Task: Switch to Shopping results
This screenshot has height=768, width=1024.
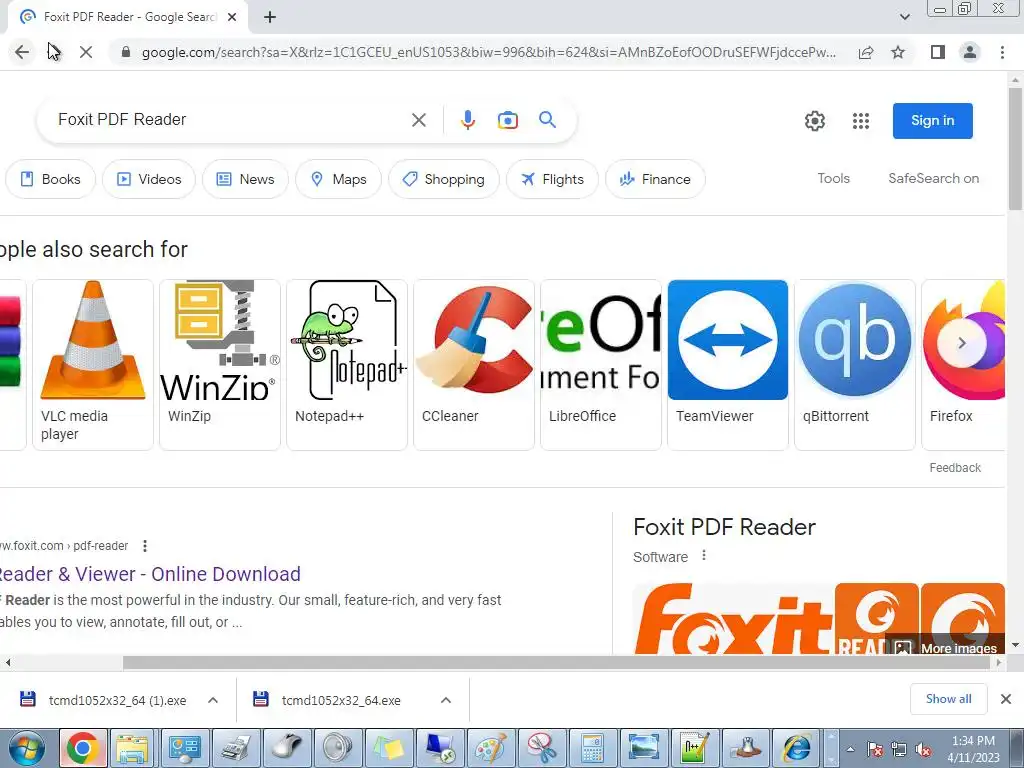Action: (x=444, y=179)
